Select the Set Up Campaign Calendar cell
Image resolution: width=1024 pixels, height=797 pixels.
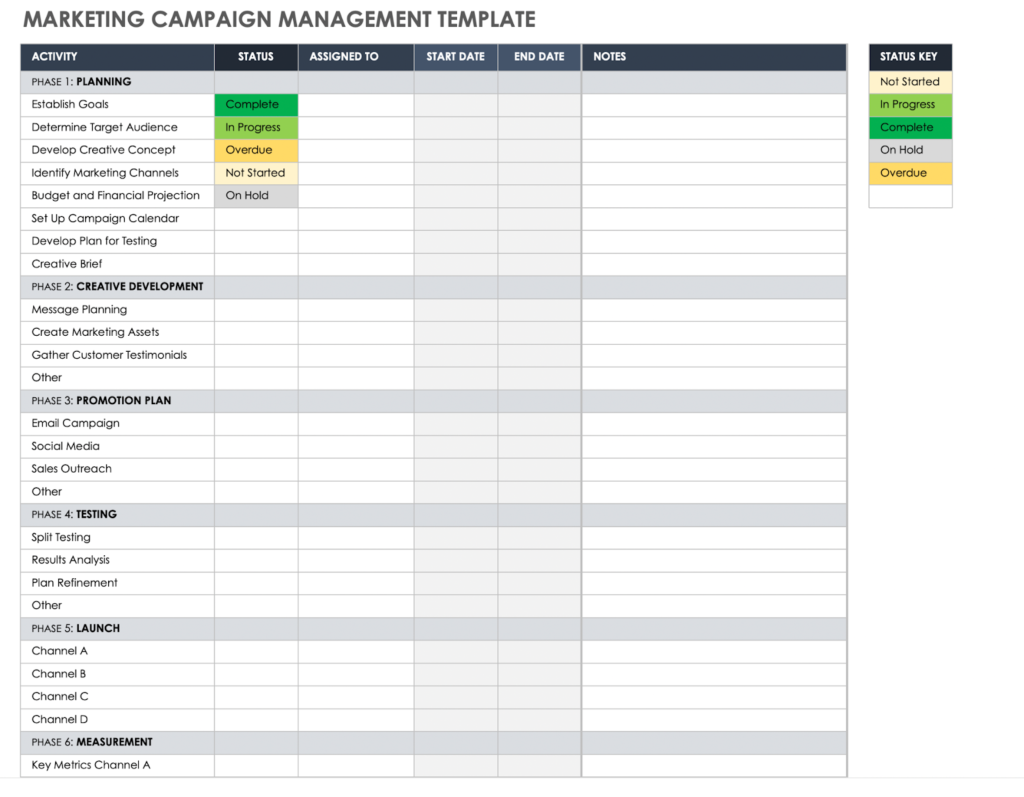(x=118, y=219)
